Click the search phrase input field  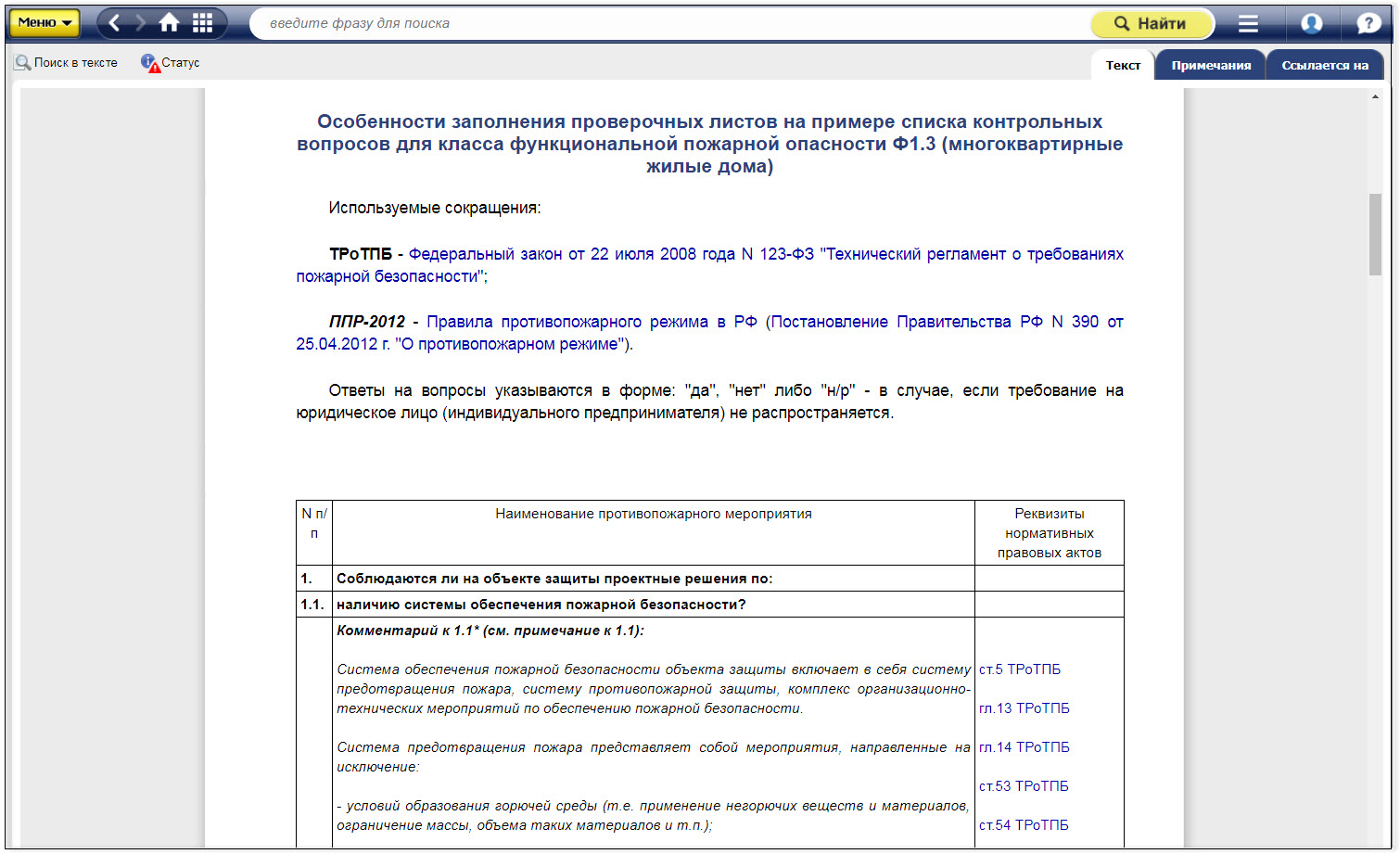point(668,23)
